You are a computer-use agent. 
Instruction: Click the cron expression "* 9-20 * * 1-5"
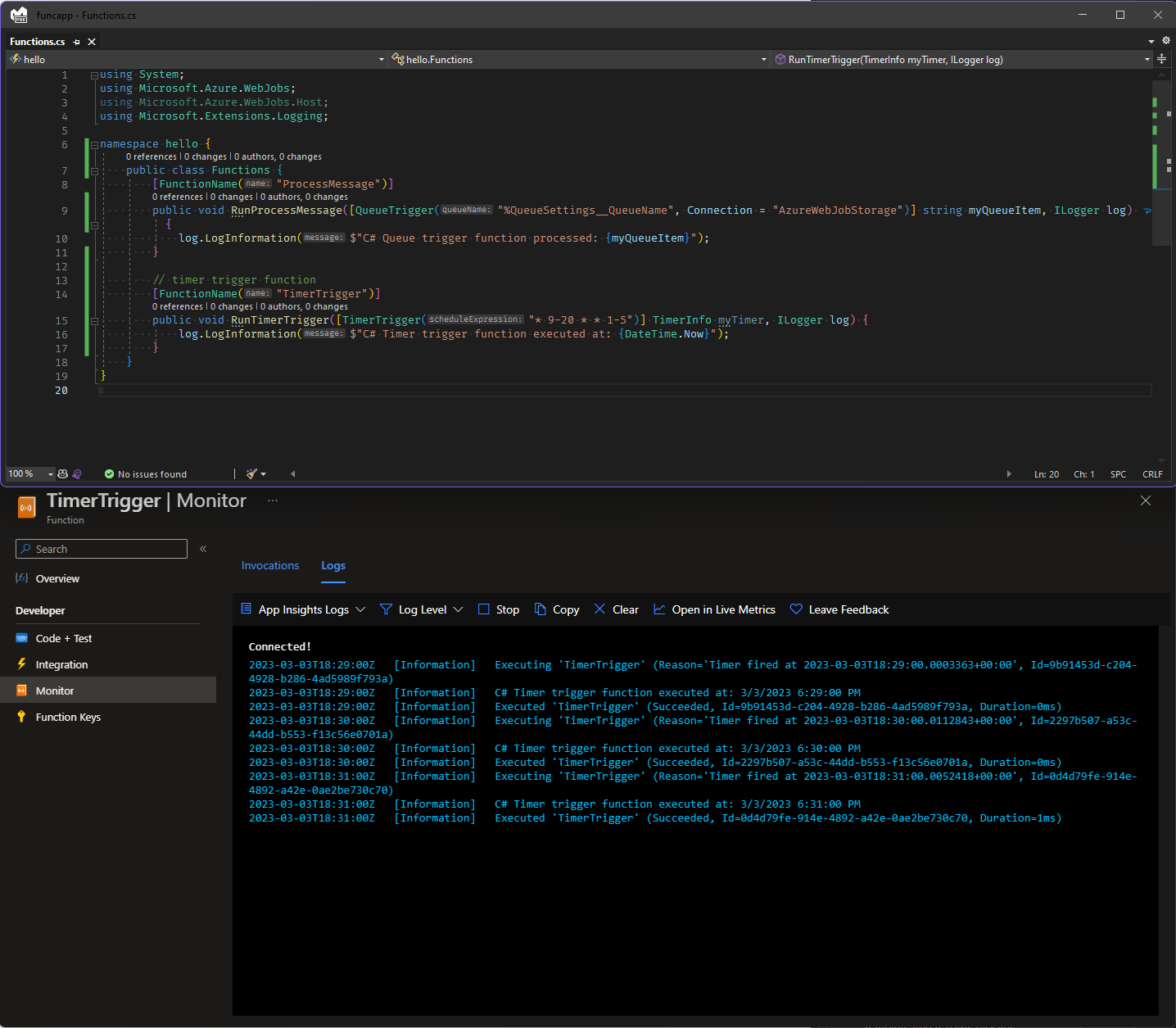583,320
